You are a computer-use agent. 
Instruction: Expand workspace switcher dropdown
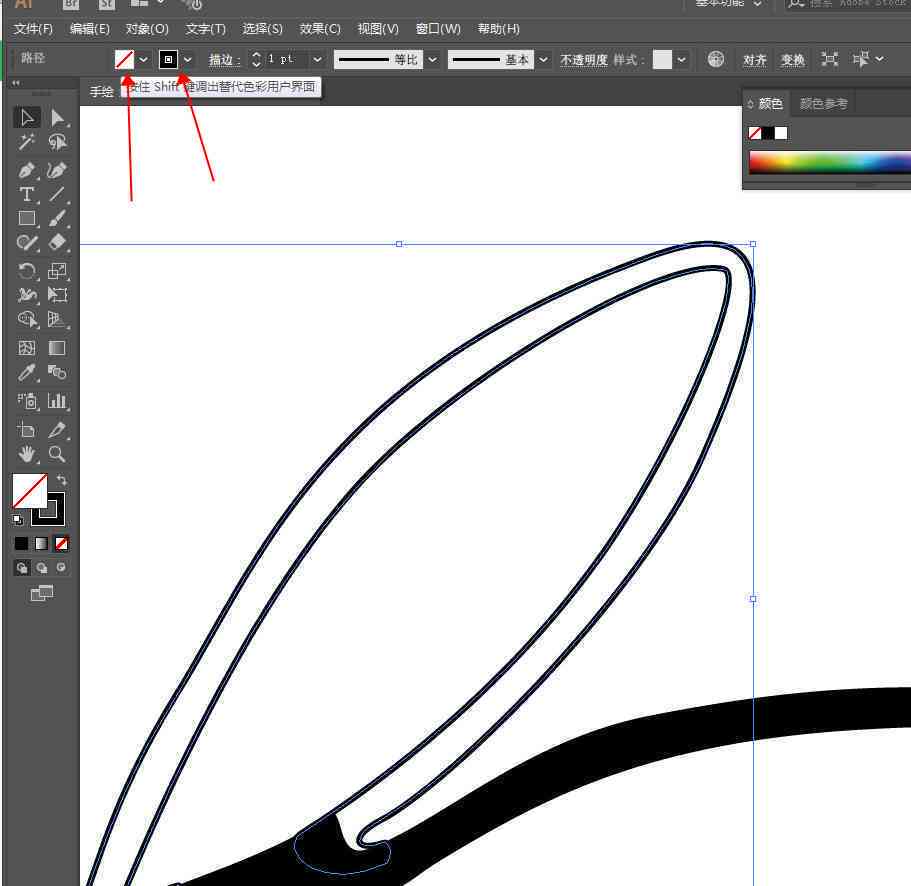(x=758, y=3)
